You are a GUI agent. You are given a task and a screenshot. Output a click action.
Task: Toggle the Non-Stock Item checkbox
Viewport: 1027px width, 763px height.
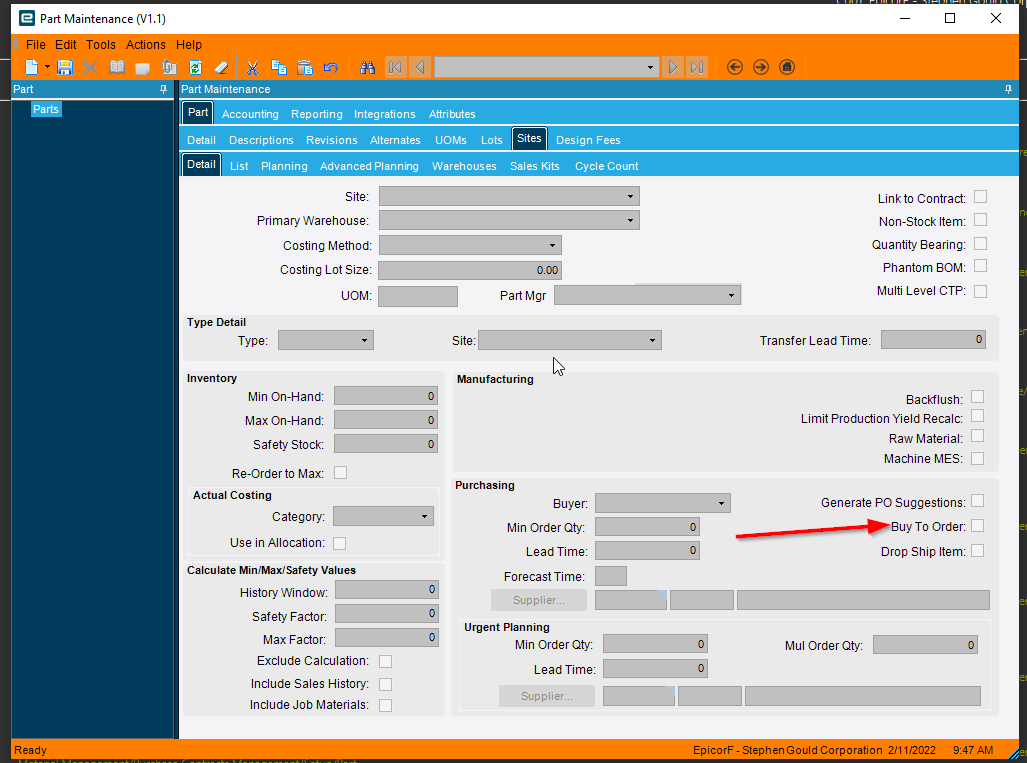980,220
